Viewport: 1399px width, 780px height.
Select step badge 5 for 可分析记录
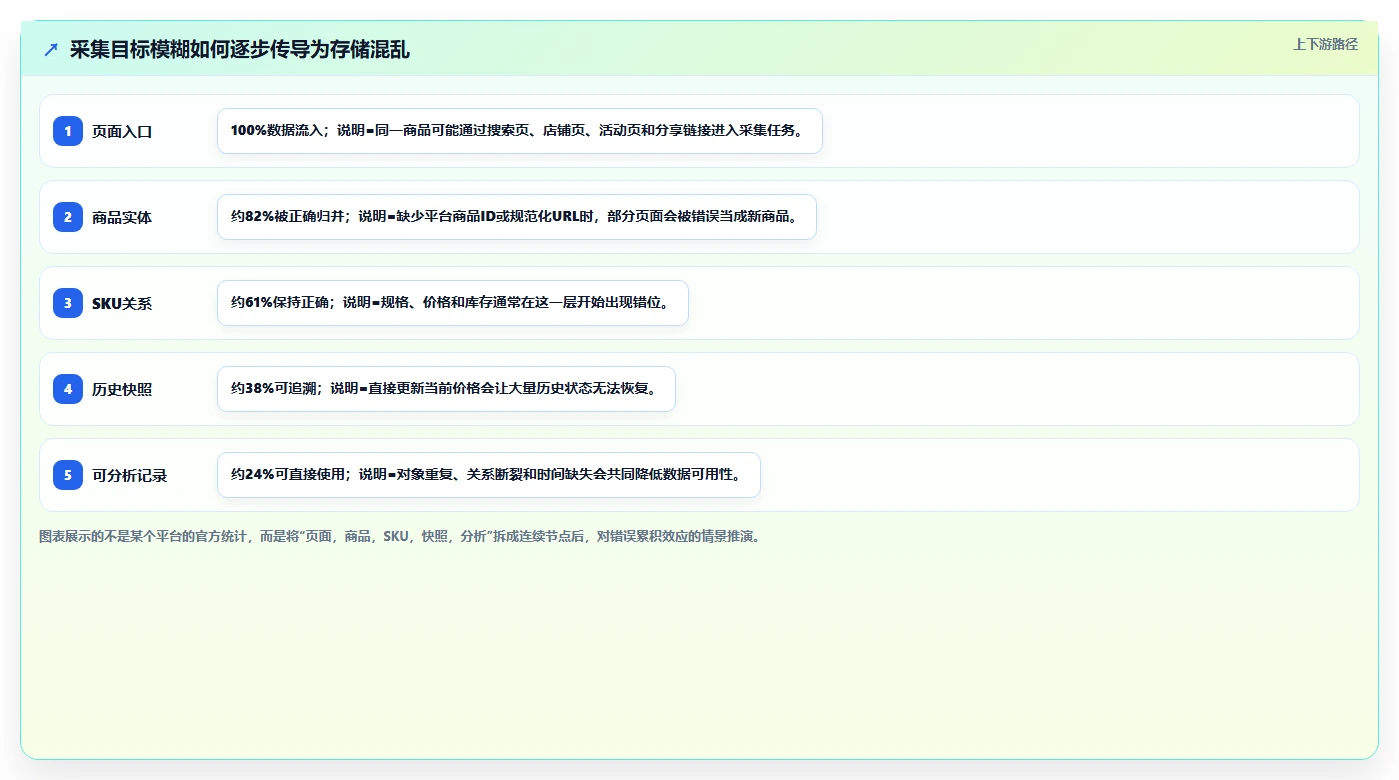tap(68, 475)
